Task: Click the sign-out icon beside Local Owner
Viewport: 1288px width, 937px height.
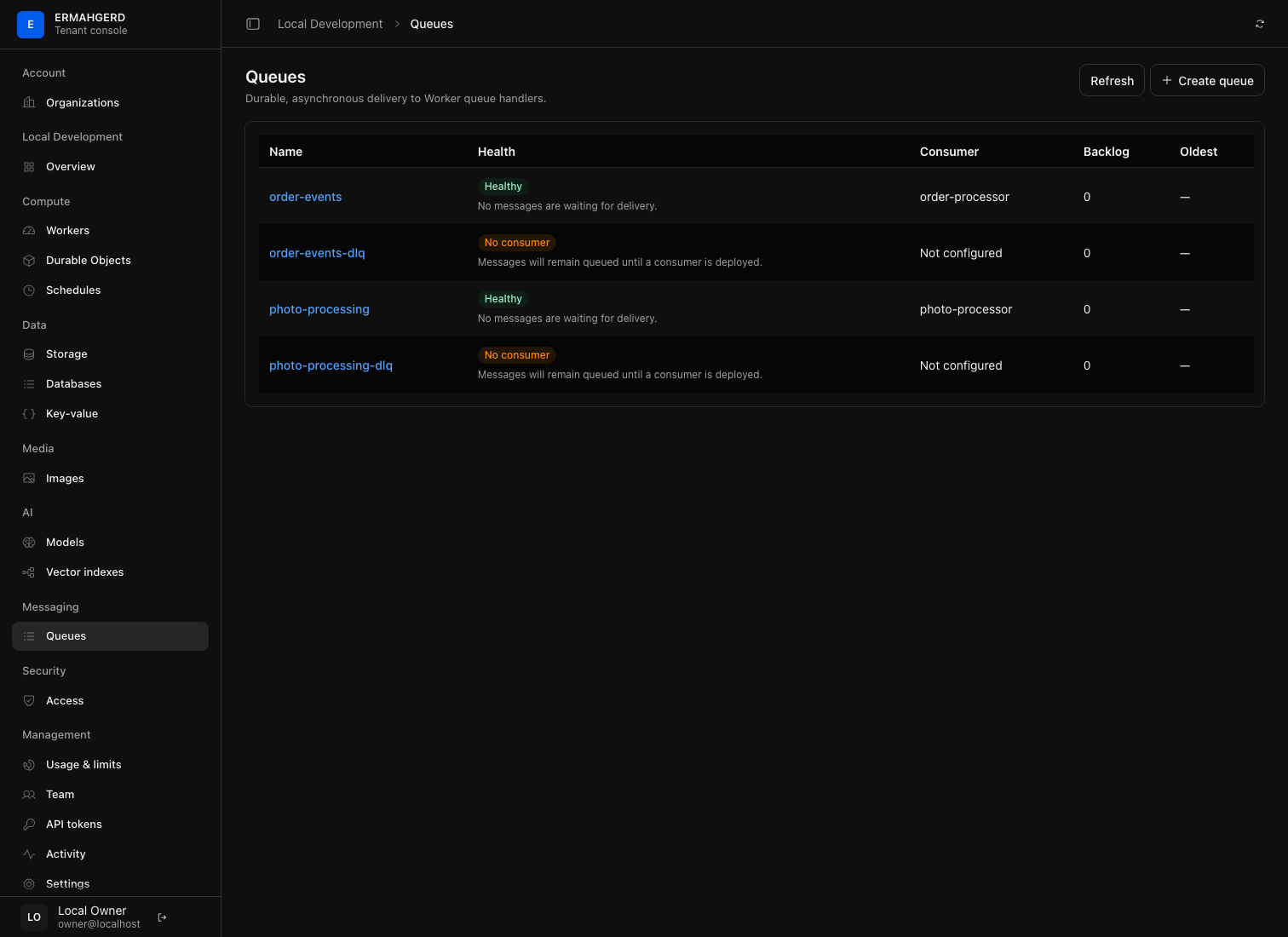Action: click(x=163, y=917)
